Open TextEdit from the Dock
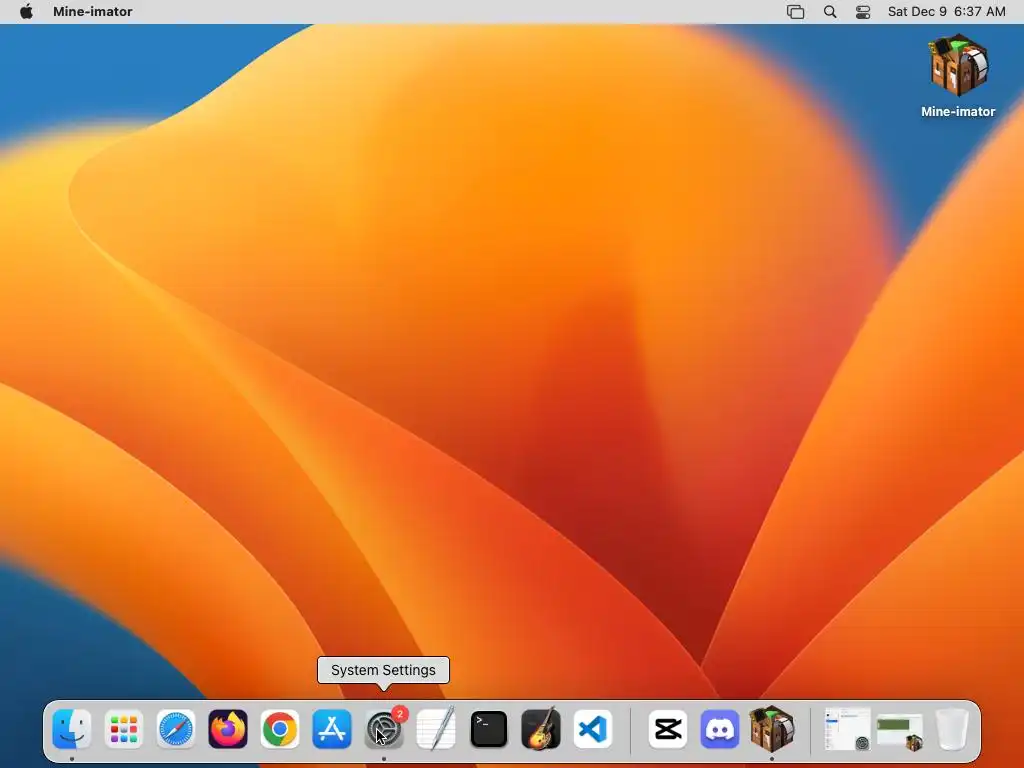The height and width of the screenshot is (768, 1024). [436, 729]
